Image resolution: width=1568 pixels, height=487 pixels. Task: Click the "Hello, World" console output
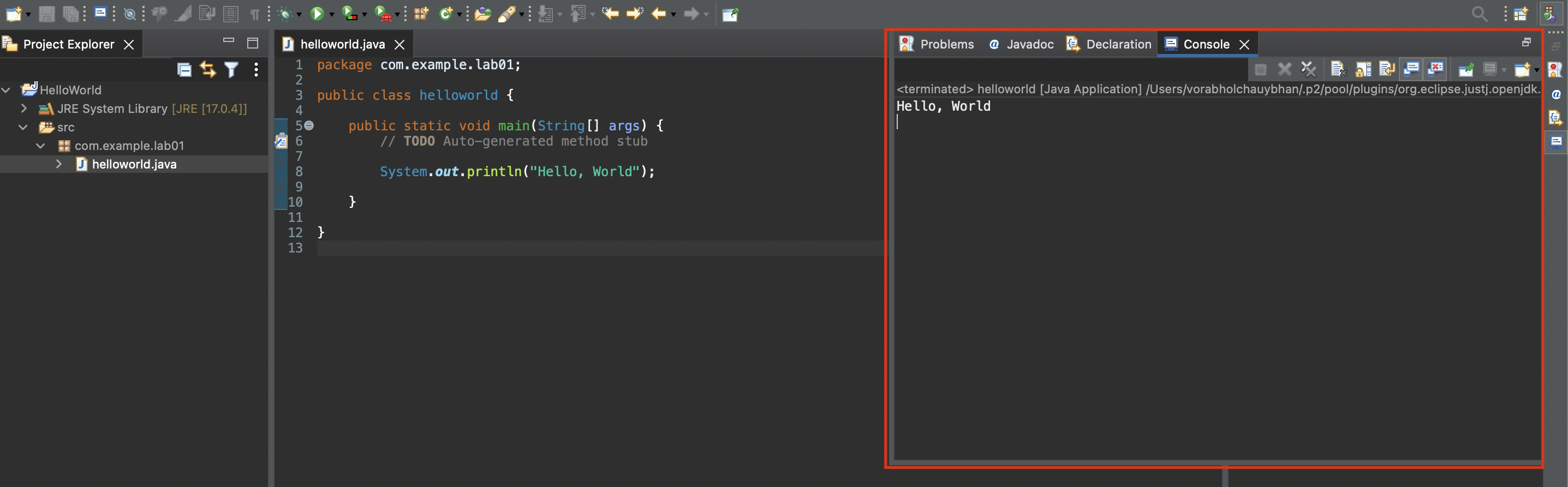pos(944,106)
